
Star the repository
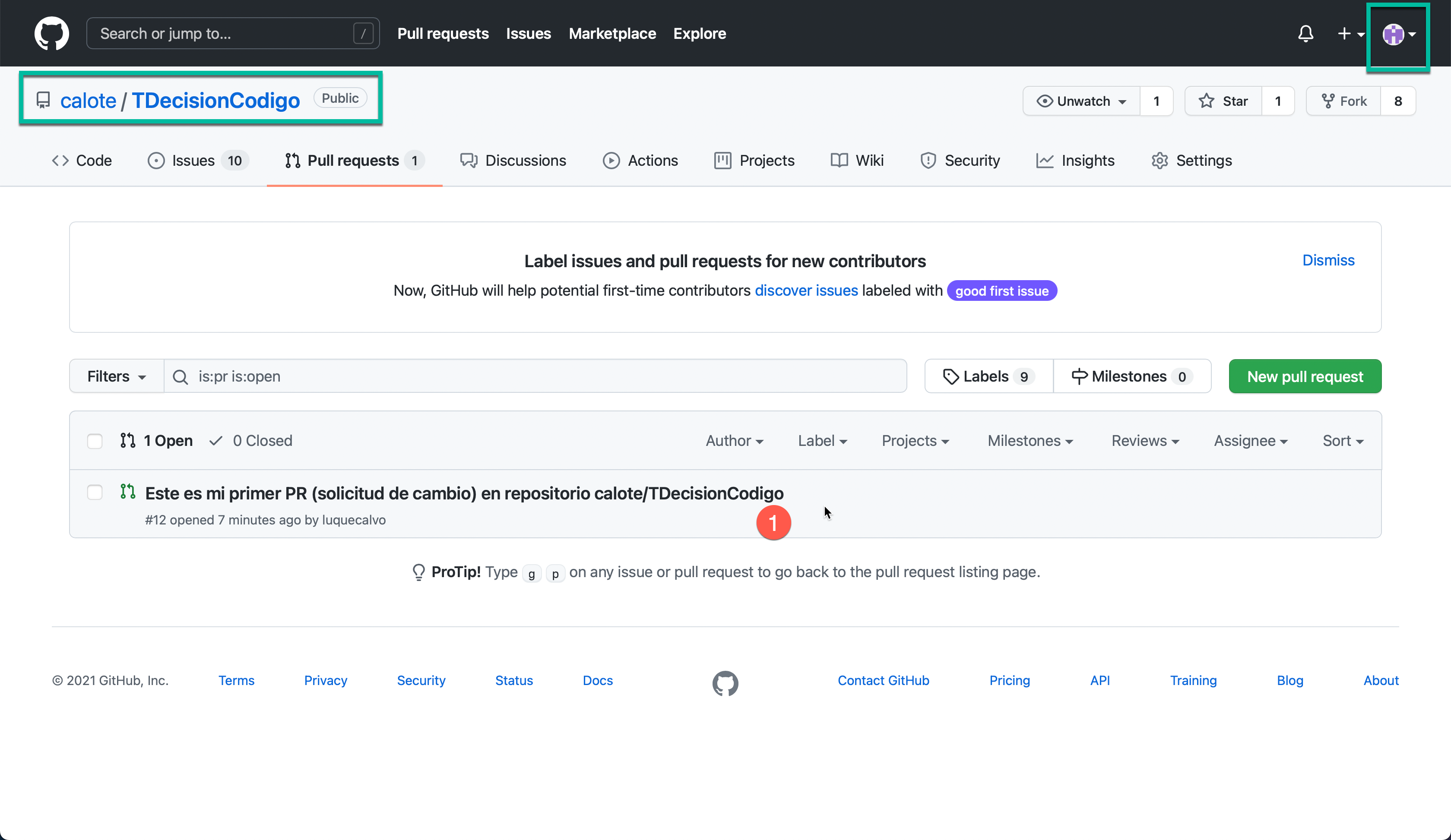pos(1223,101)
